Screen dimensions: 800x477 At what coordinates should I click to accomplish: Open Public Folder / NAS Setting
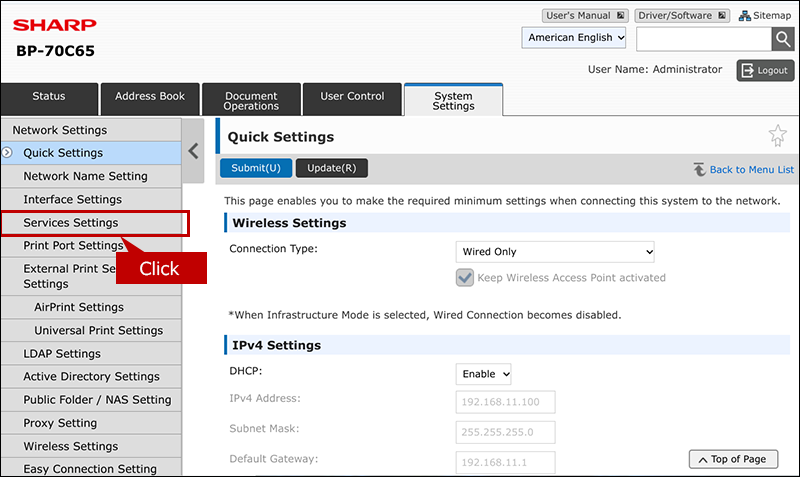tap(91, 400)
